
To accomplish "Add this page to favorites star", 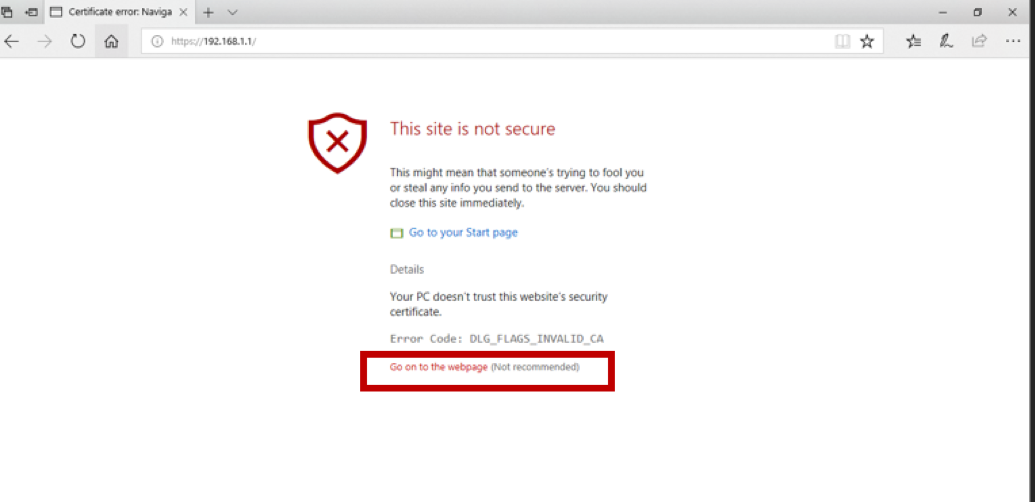I will click(867, 42).
